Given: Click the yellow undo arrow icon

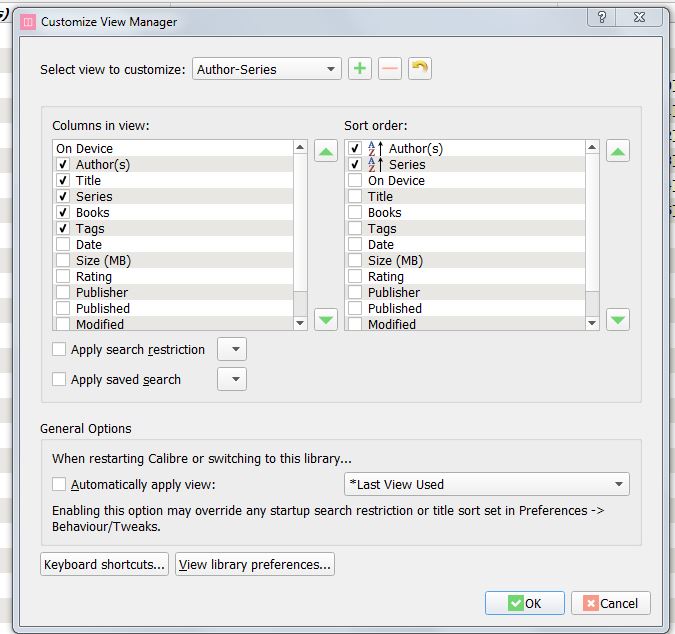Looking at the screenshot, I should click(420, 69).
